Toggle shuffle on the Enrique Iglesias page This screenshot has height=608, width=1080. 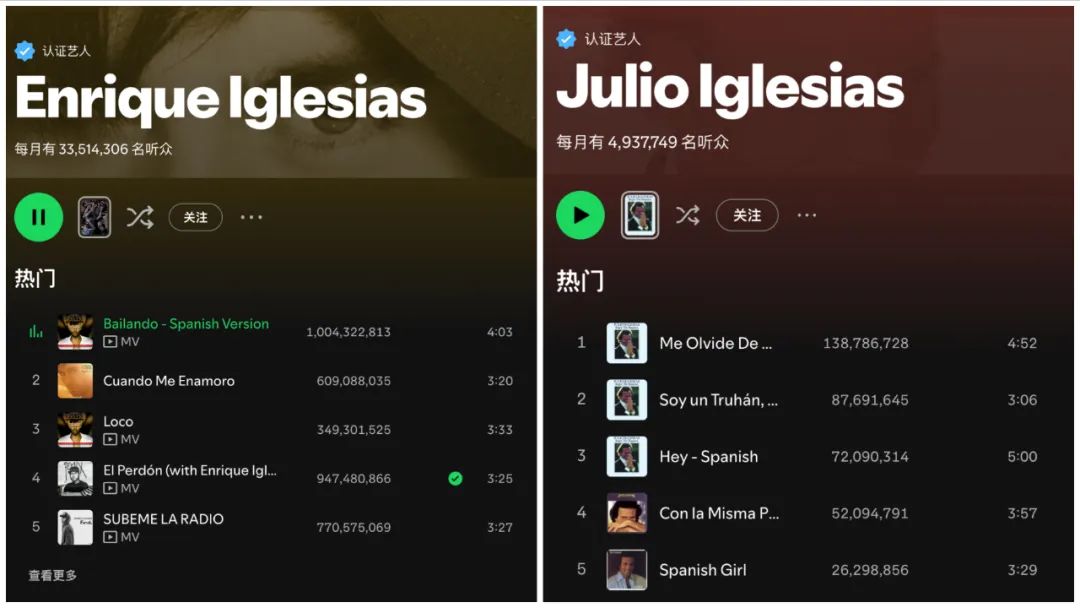(140, 218)
